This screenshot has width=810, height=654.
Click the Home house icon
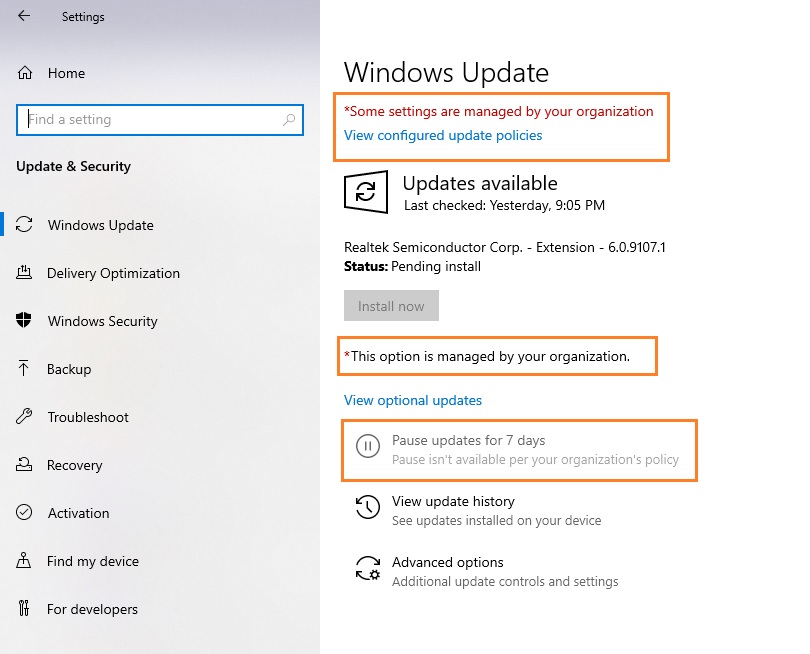25,73
